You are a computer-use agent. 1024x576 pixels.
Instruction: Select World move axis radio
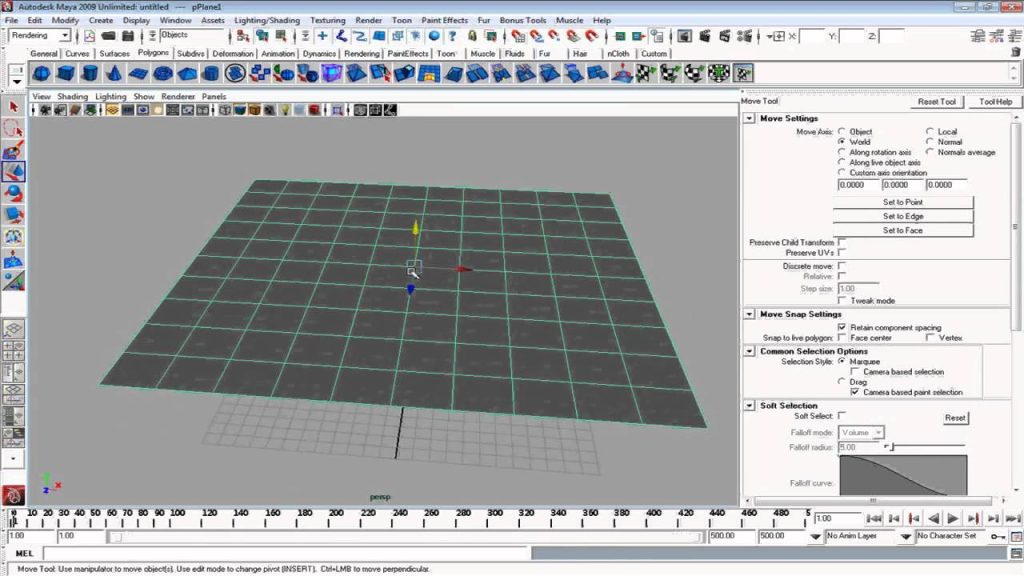pyautogui.click(x=841, y=142)
